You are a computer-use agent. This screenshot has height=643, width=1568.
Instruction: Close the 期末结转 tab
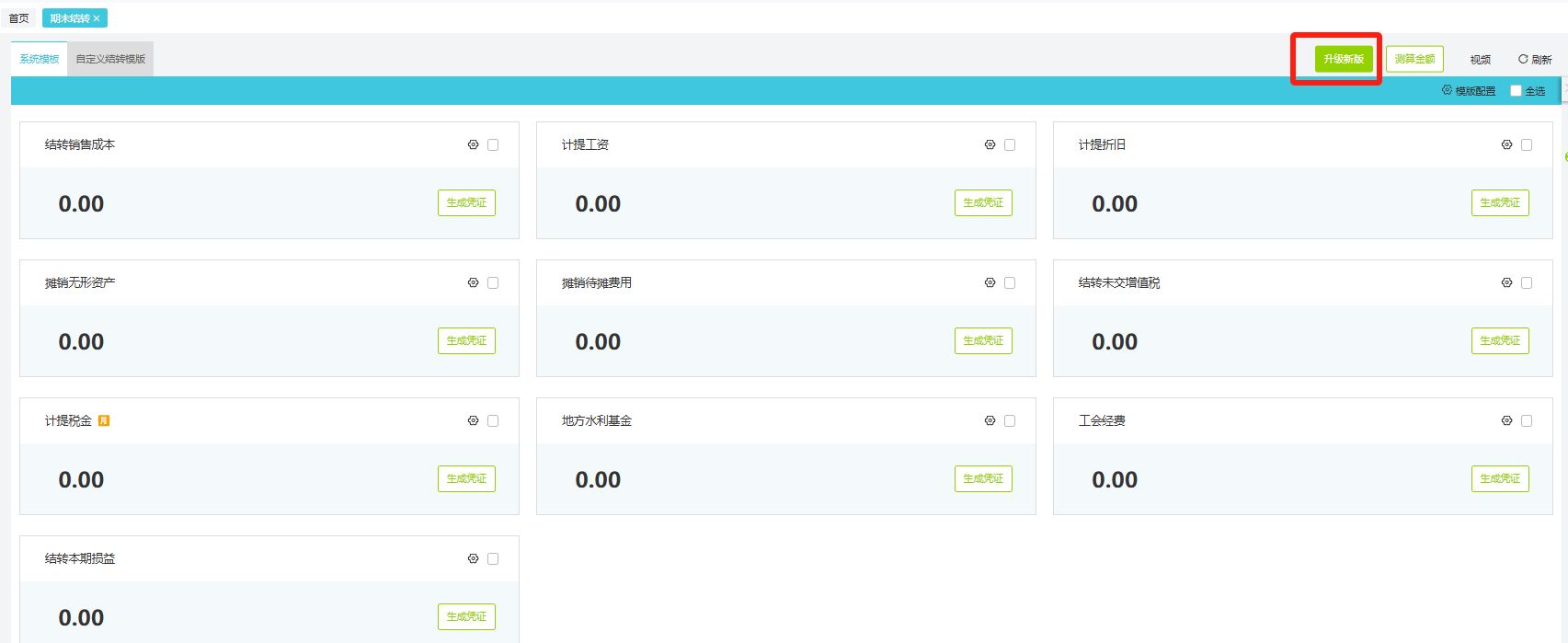point(97,18)
